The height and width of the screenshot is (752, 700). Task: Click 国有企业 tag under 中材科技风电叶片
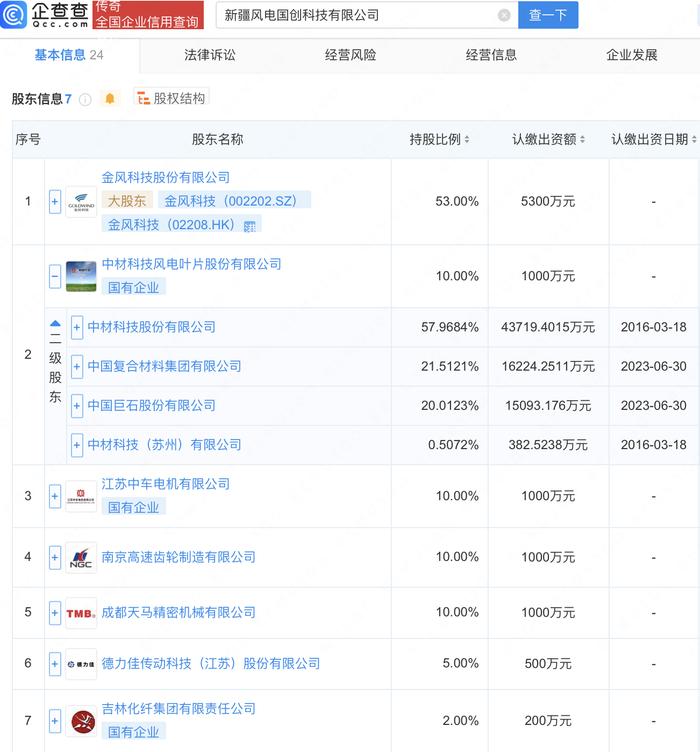134,288
